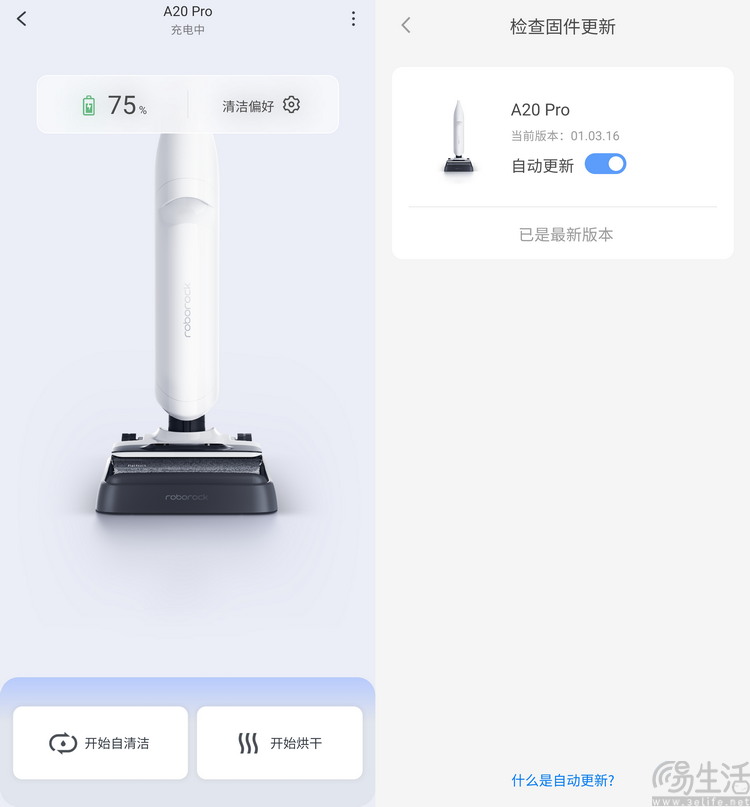Tap the 当前版本: 01.03.16 text
The width and height of the screenshot is (750, 807).
[x=565, y=136]
